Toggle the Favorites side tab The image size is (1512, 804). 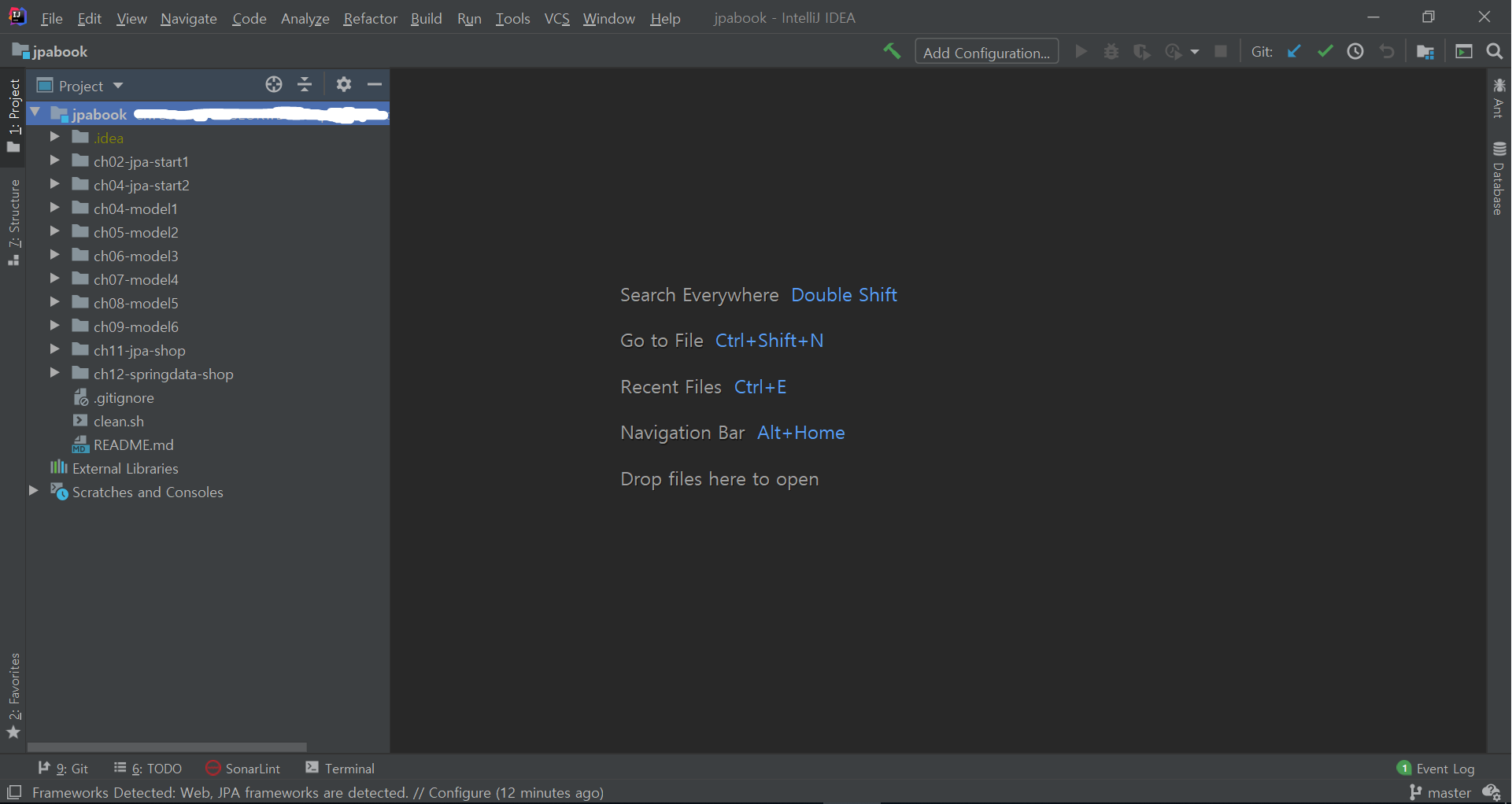click(13, 695)
